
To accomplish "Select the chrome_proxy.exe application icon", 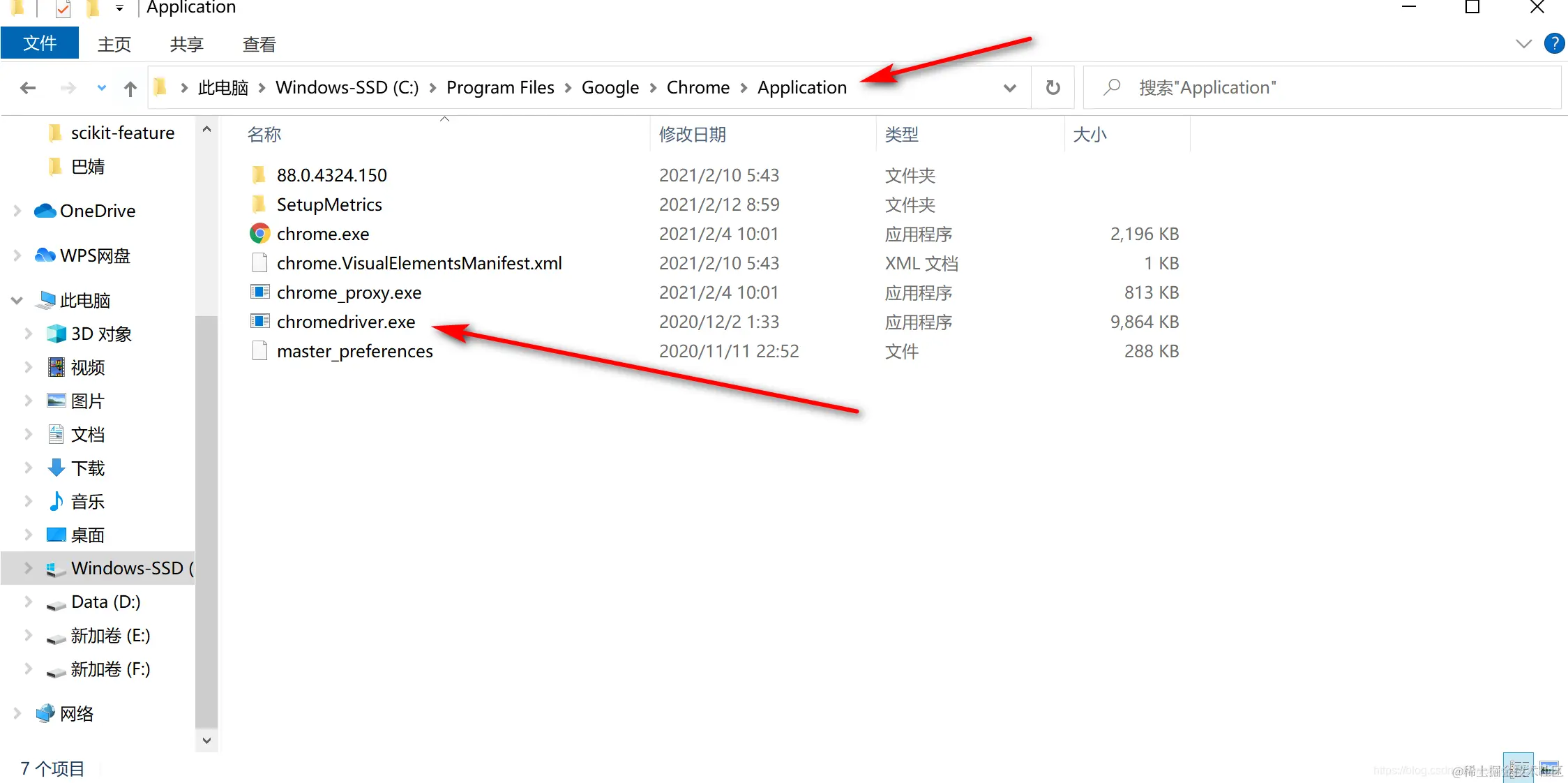I will [x=259, y=292].
